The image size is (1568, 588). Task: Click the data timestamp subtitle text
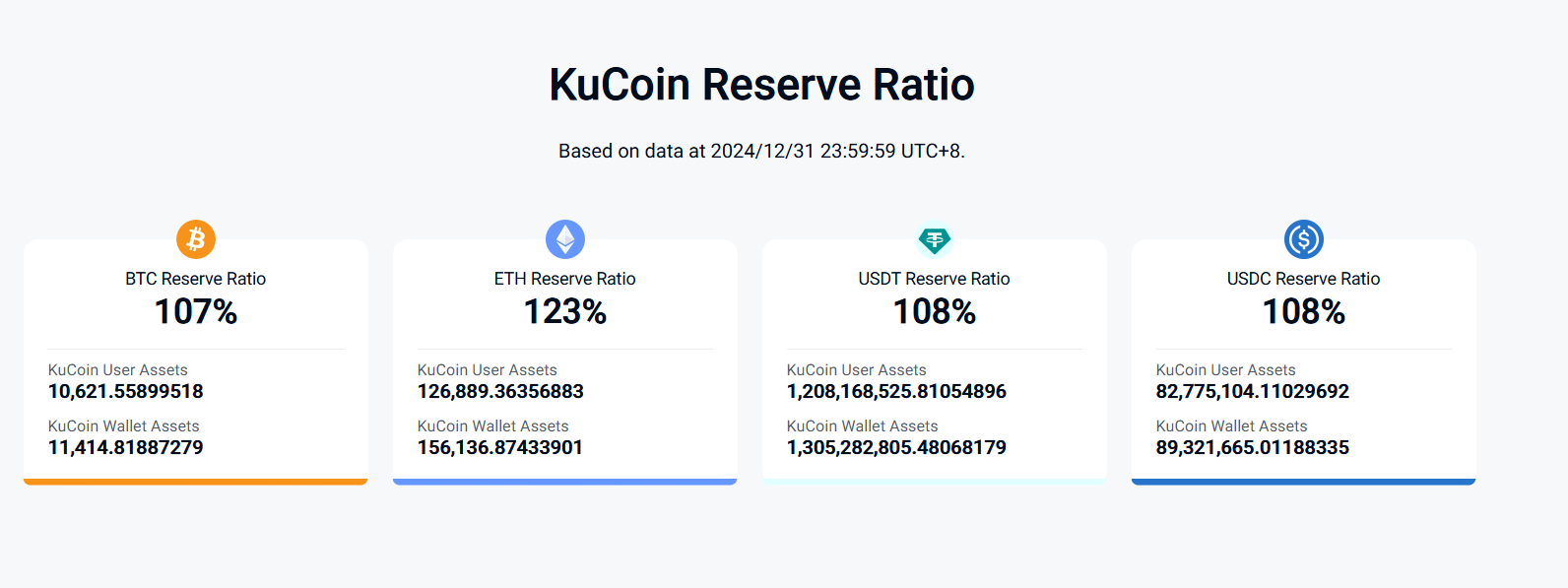(x=761, y=151)
